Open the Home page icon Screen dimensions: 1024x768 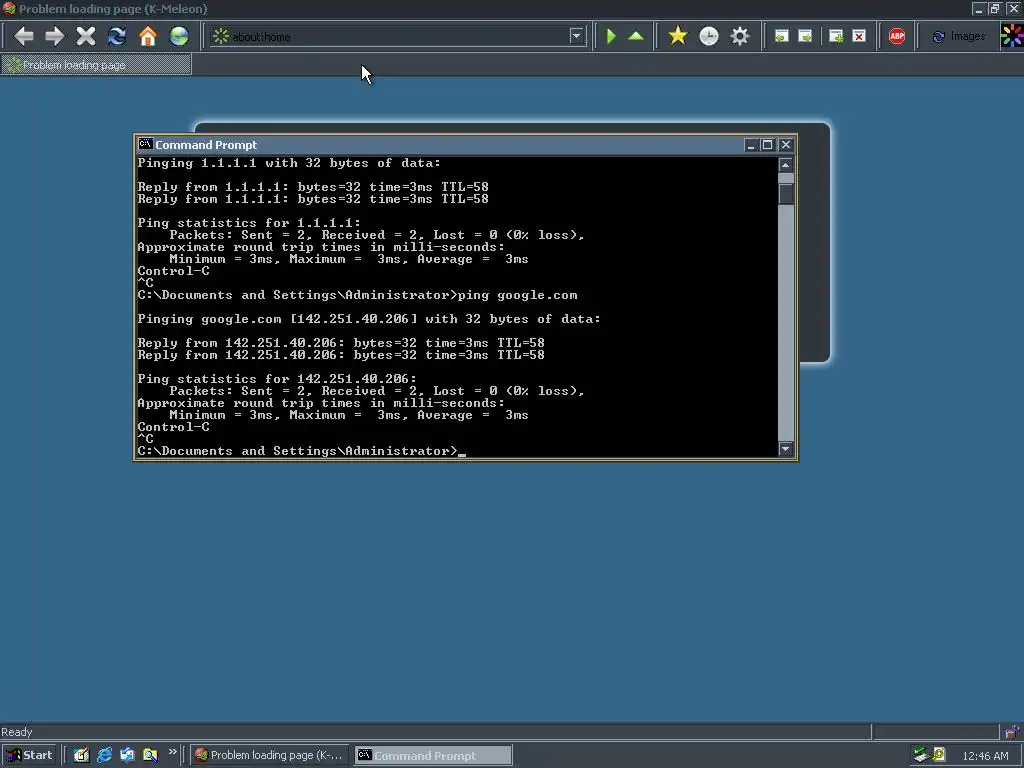click(148, 36)
